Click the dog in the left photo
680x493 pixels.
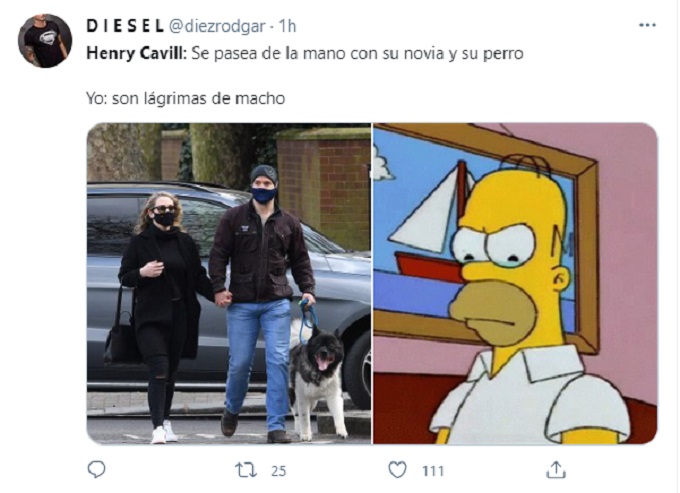[x=317, y=376]
